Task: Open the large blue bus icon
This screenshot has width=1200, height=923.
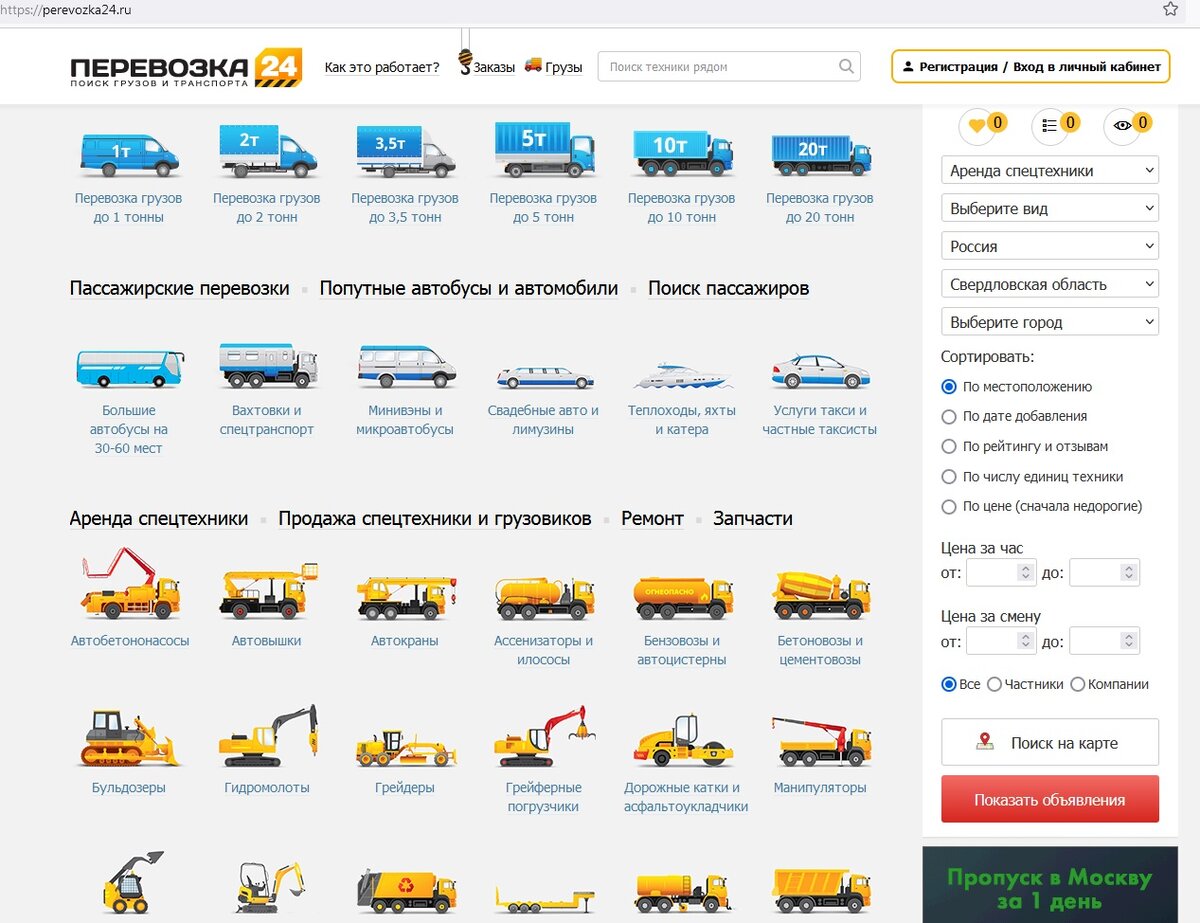Action: click(130, 368)
